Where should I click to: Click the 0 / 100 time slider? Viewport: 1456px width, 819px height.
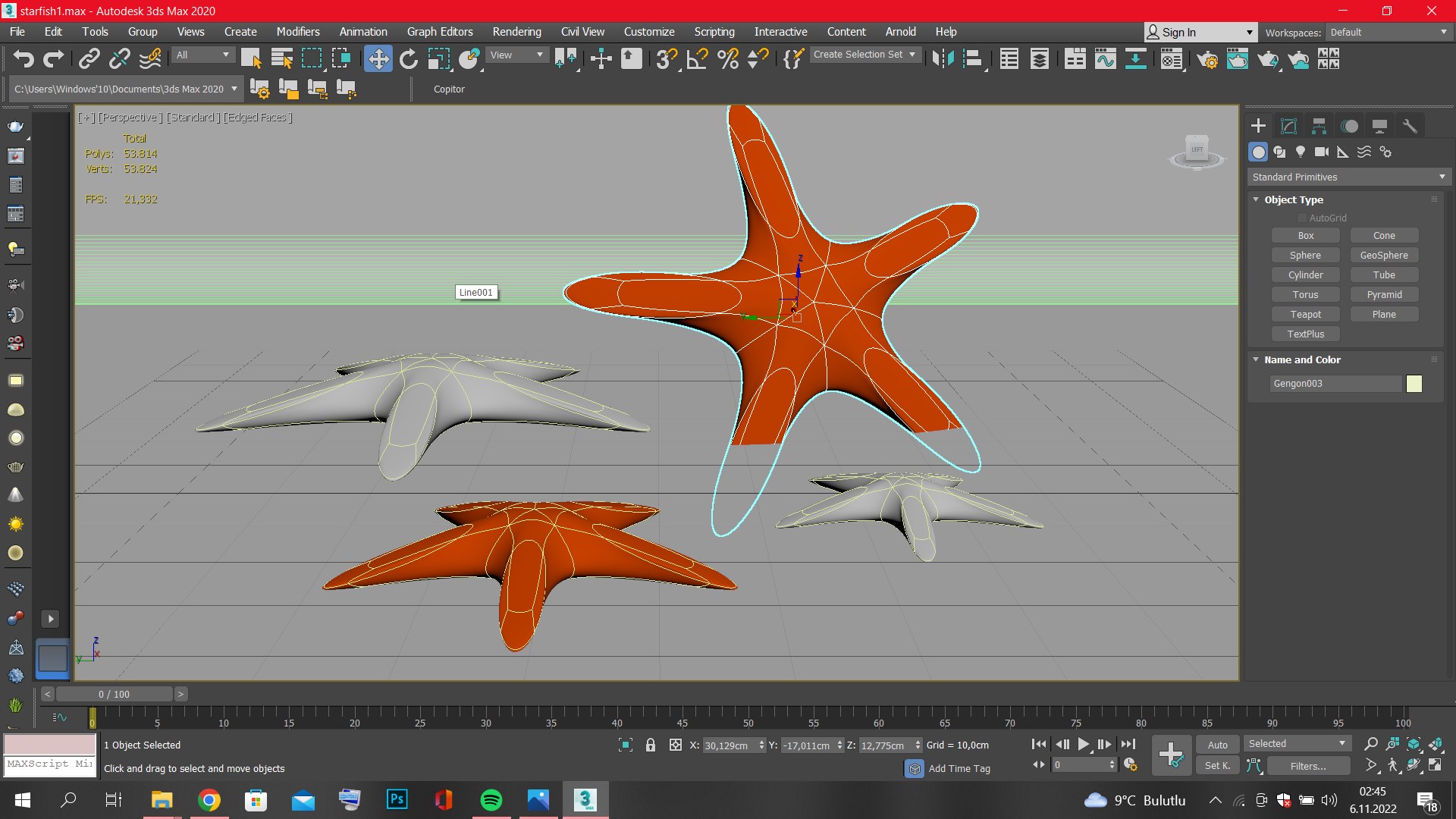pyautogui.click(x=114, y=694)
